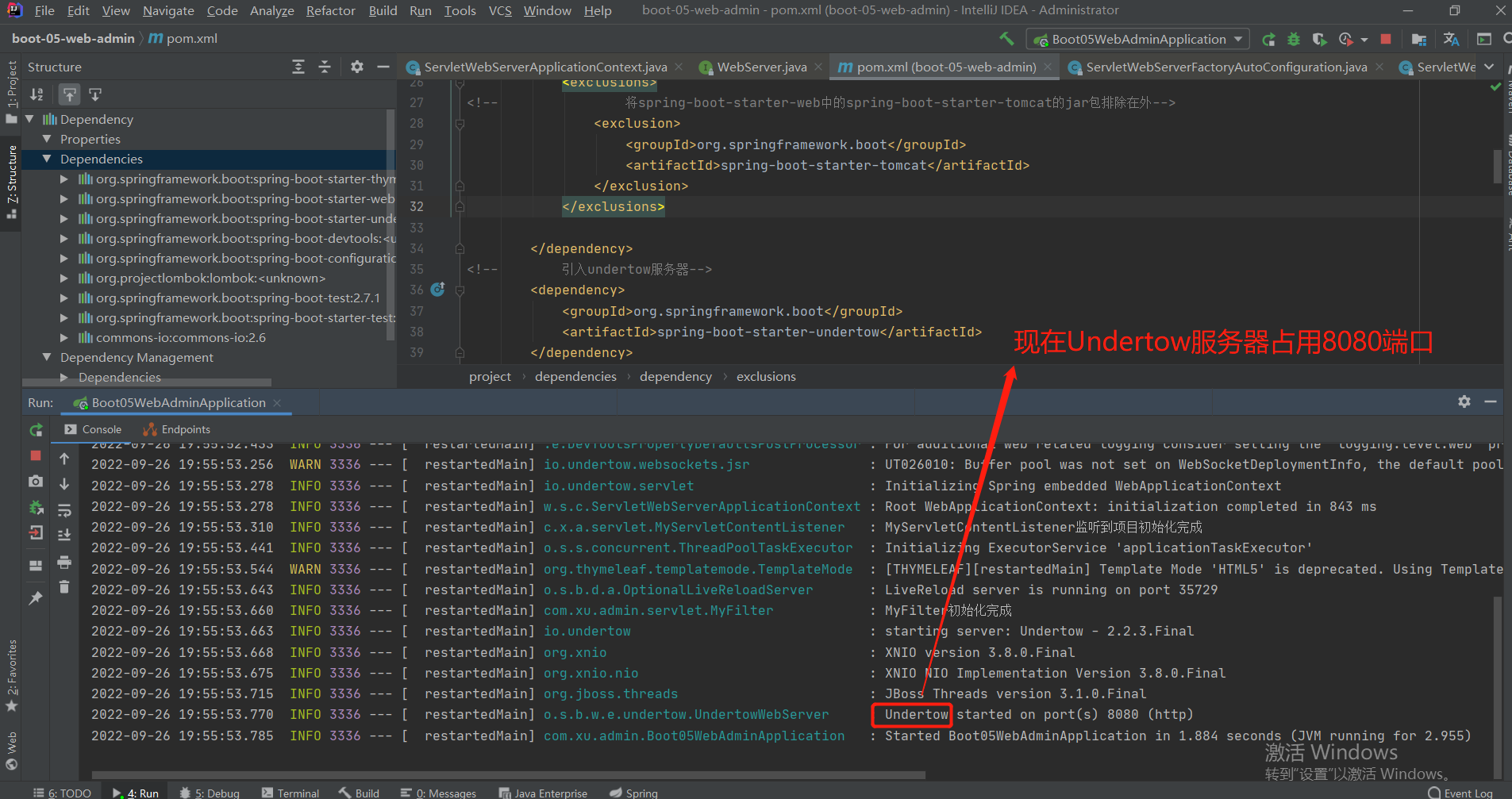Click the console horizontal scrollbar
The image size is (1512, 799).
pos(508,775)
